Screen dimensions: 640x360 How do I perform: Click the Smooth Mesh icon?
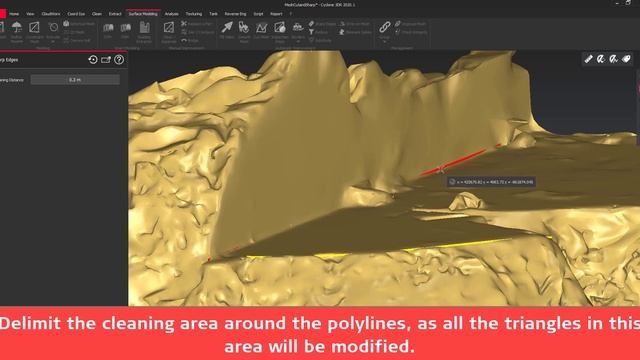pos(244,27)
